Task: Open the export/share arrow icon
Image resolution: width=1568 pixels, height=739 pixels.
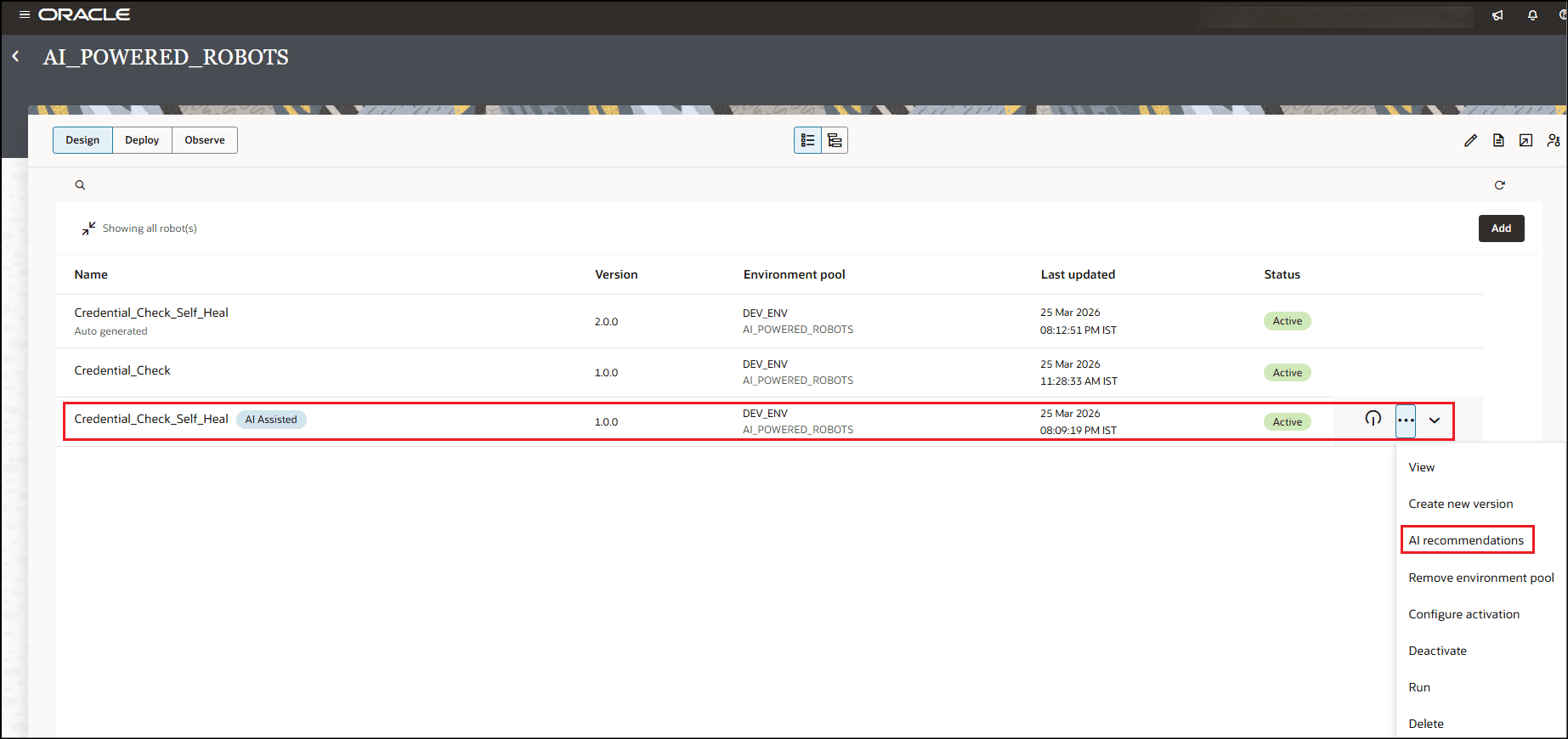Action: tap(1526, 140)
